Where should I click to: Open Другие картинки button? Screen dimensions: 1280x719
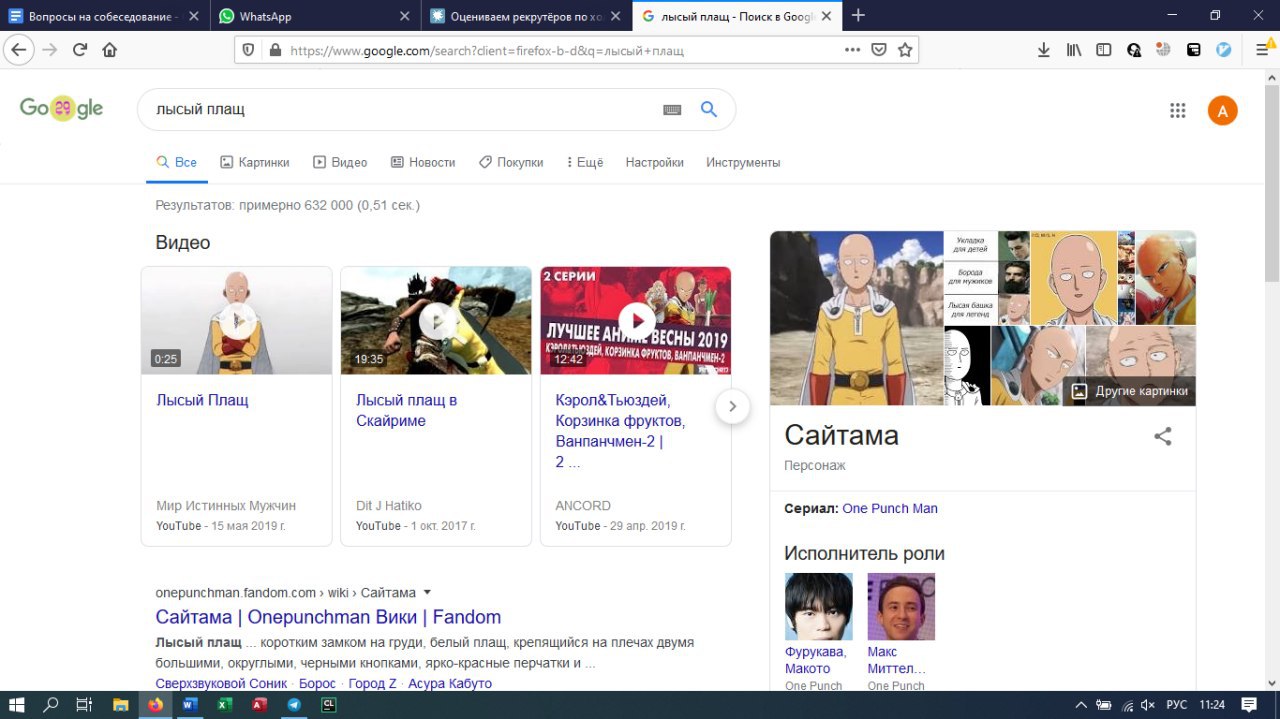(x=1130, y=391)
